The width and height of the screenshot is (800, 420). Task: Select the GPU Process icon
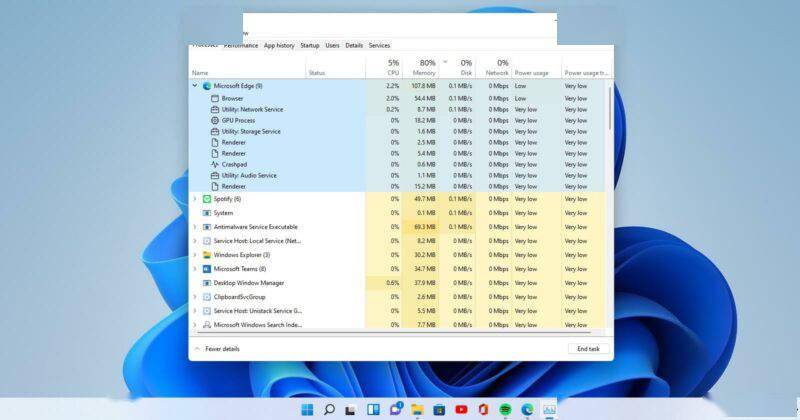214,120
